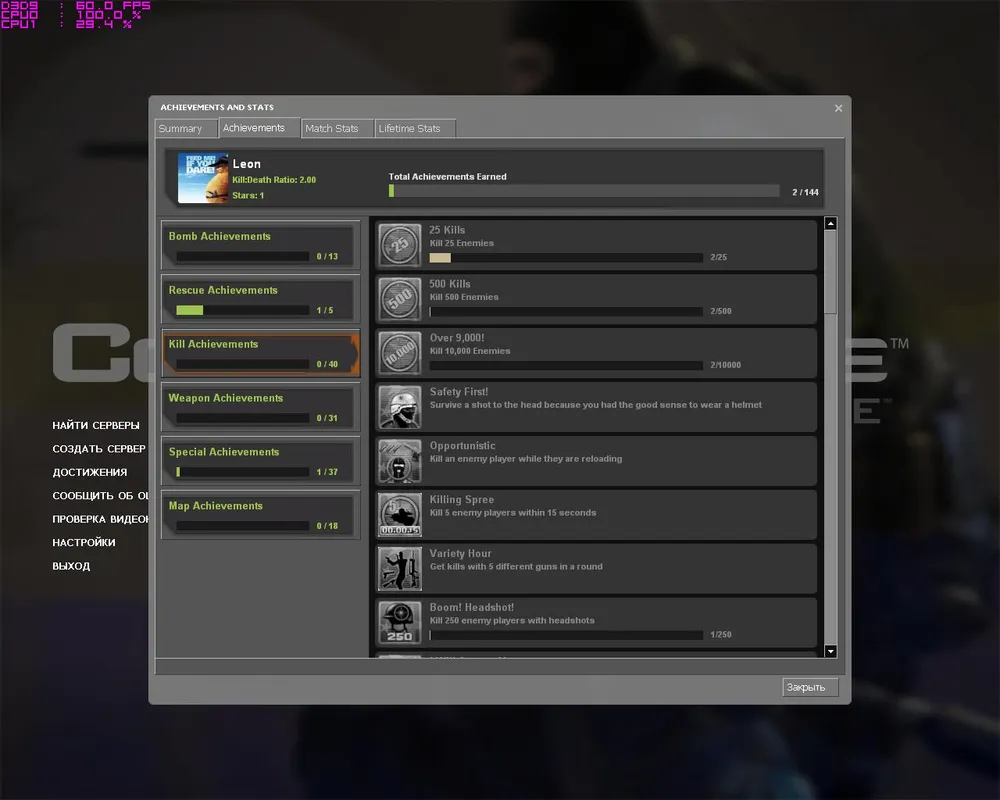The image size is (1000, 800).
Task: Select Bomb Achievements category
Action: pyautogui.click(x=260, y=246)
